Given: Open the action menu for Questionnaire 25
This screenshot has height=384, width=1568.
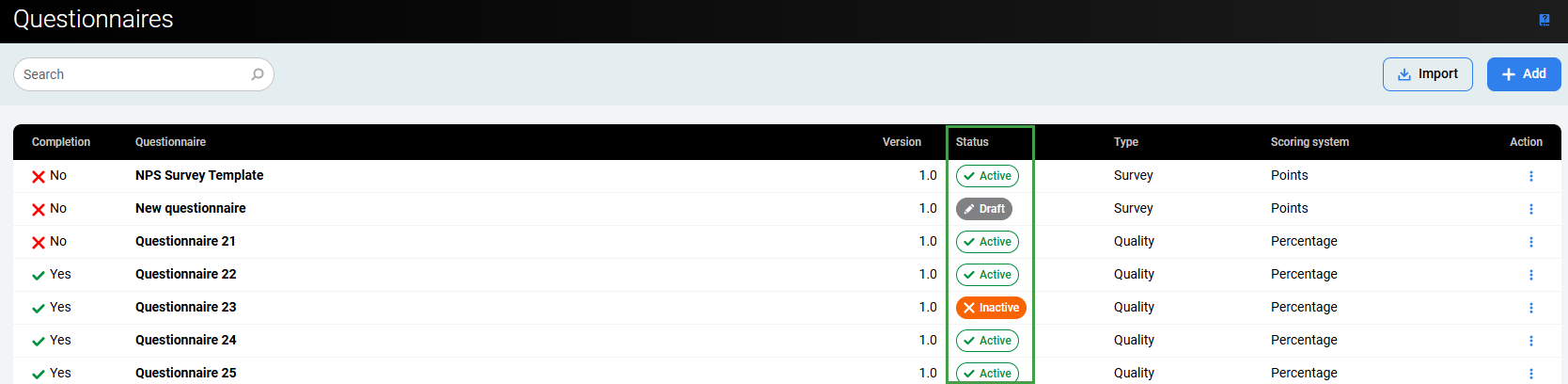Looking at the screenshot, I should click(1530, 373).
